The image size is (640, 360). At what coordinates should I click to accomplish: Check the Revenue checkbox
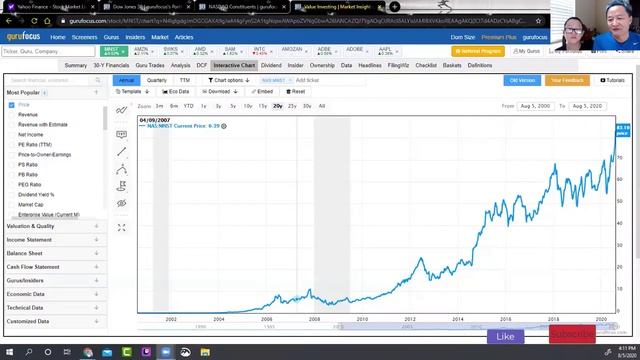tap(11, 115)
